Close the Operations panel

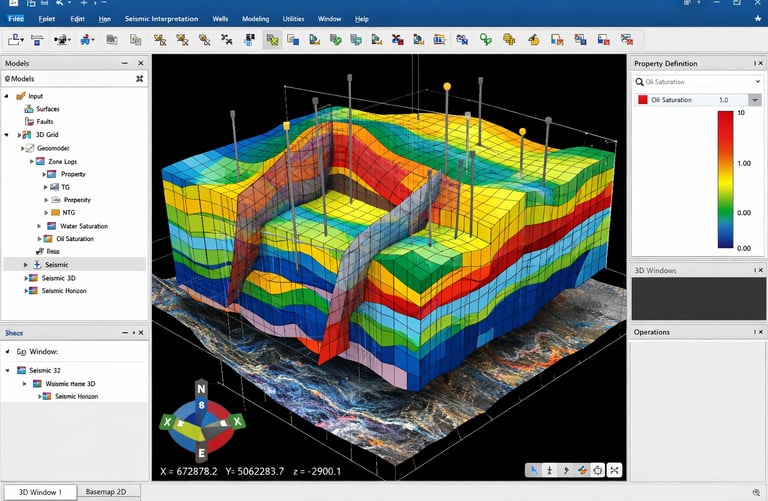pos(761,332)
